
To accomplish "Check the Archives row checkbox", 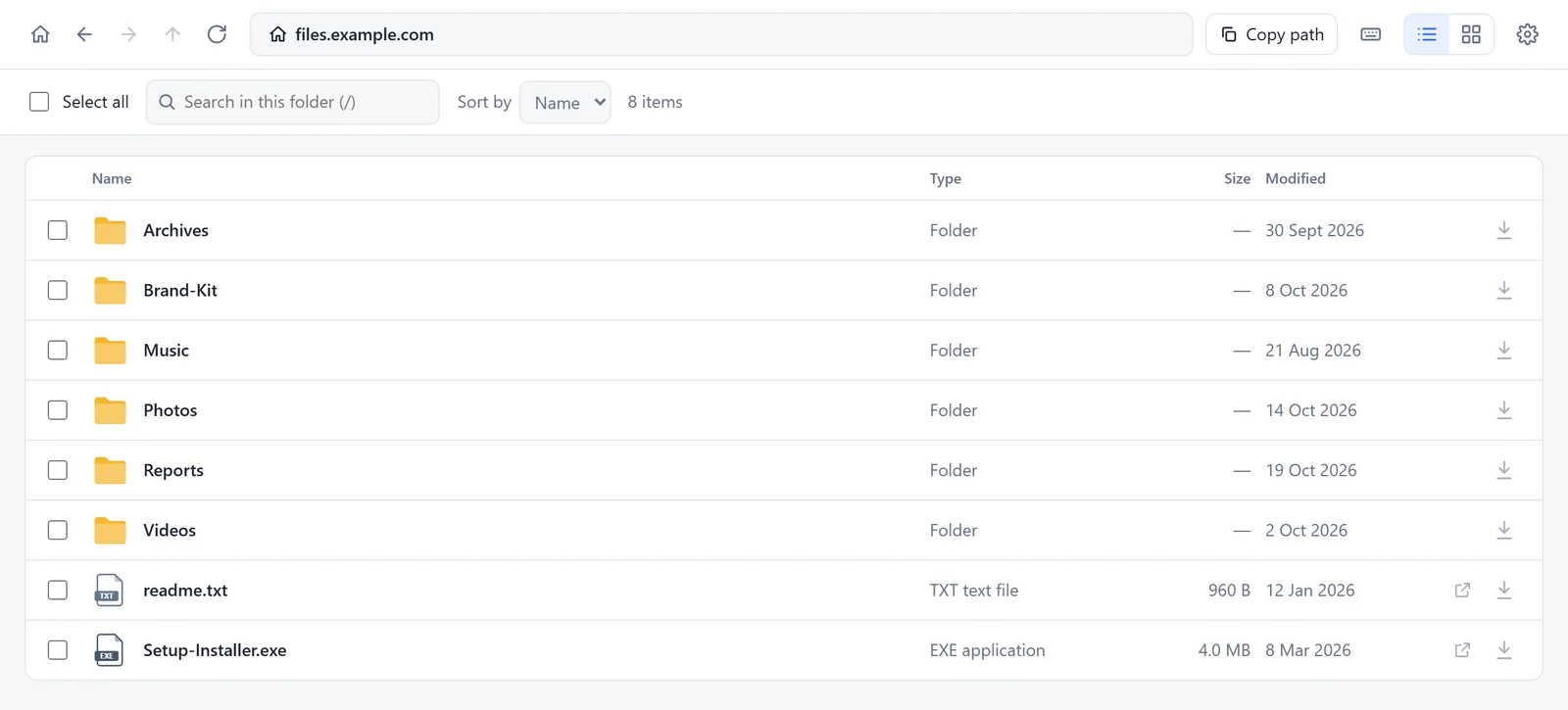I will point(58,230).
